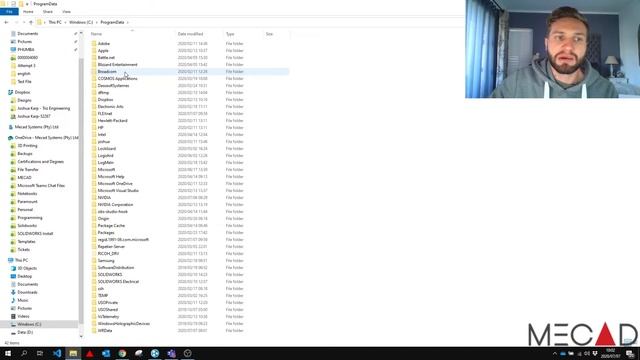Open Outlook from taskbar

tap(106, 353)
